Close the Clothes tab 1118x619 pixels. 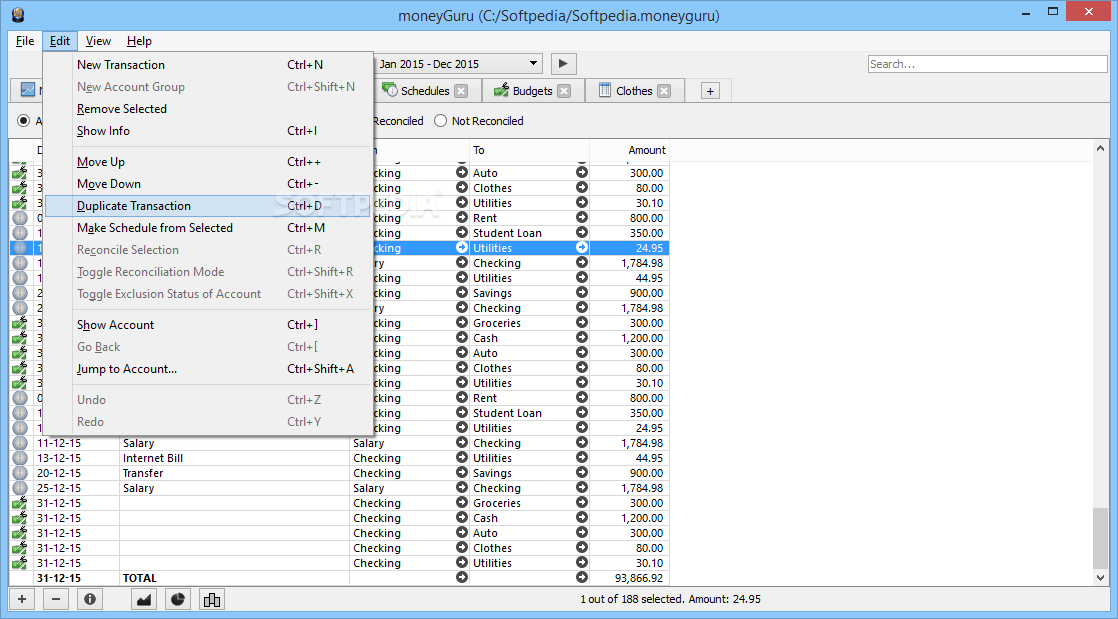click(x=664, y=91)
